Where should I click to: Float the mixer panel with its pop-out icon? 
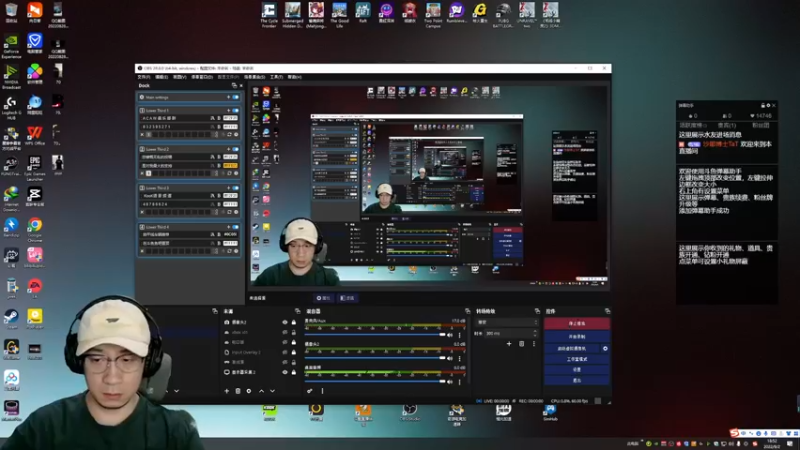[467, 311]
